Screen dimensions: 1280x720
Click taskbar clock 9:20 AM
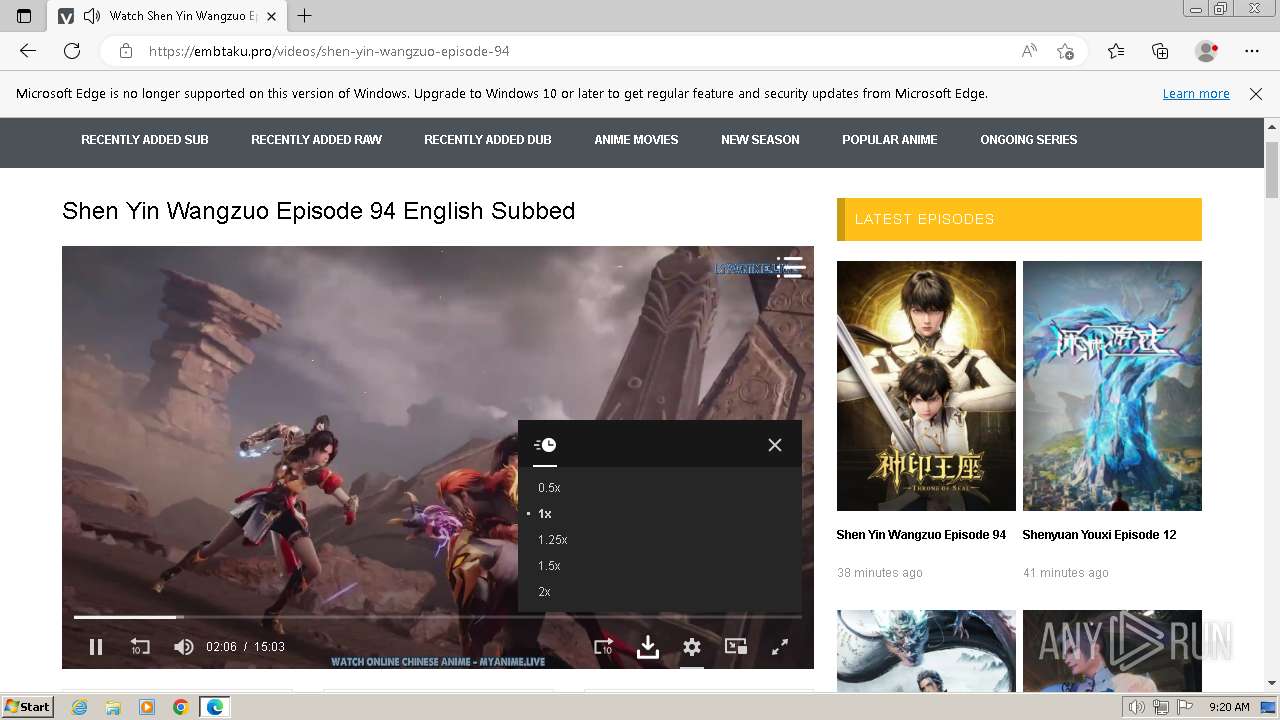click(x=1229, y=707)
